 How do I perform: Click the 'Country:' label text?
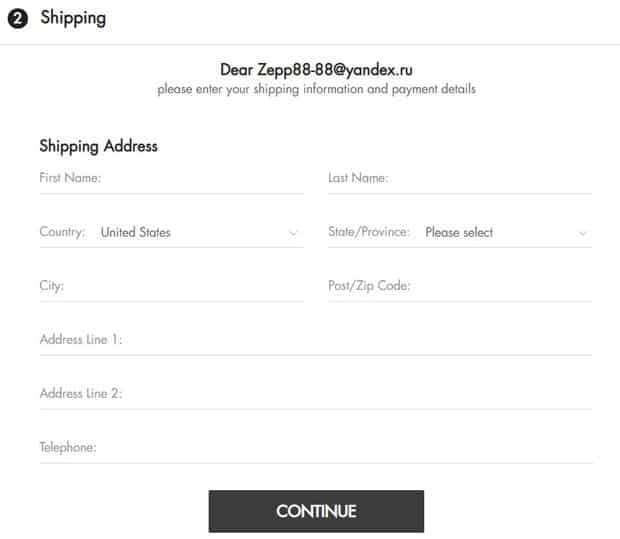pos(62,232)
